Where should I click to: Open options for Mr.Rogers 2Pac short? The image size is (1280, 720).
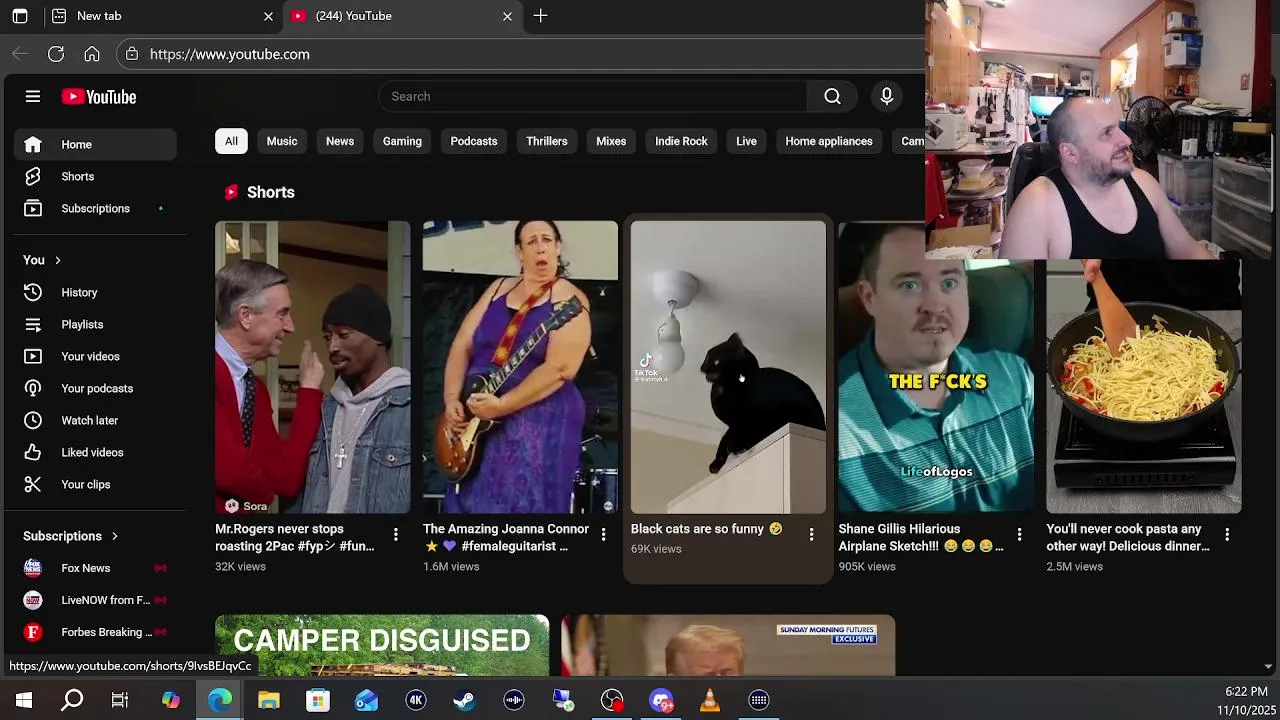[x=396, y=535]
